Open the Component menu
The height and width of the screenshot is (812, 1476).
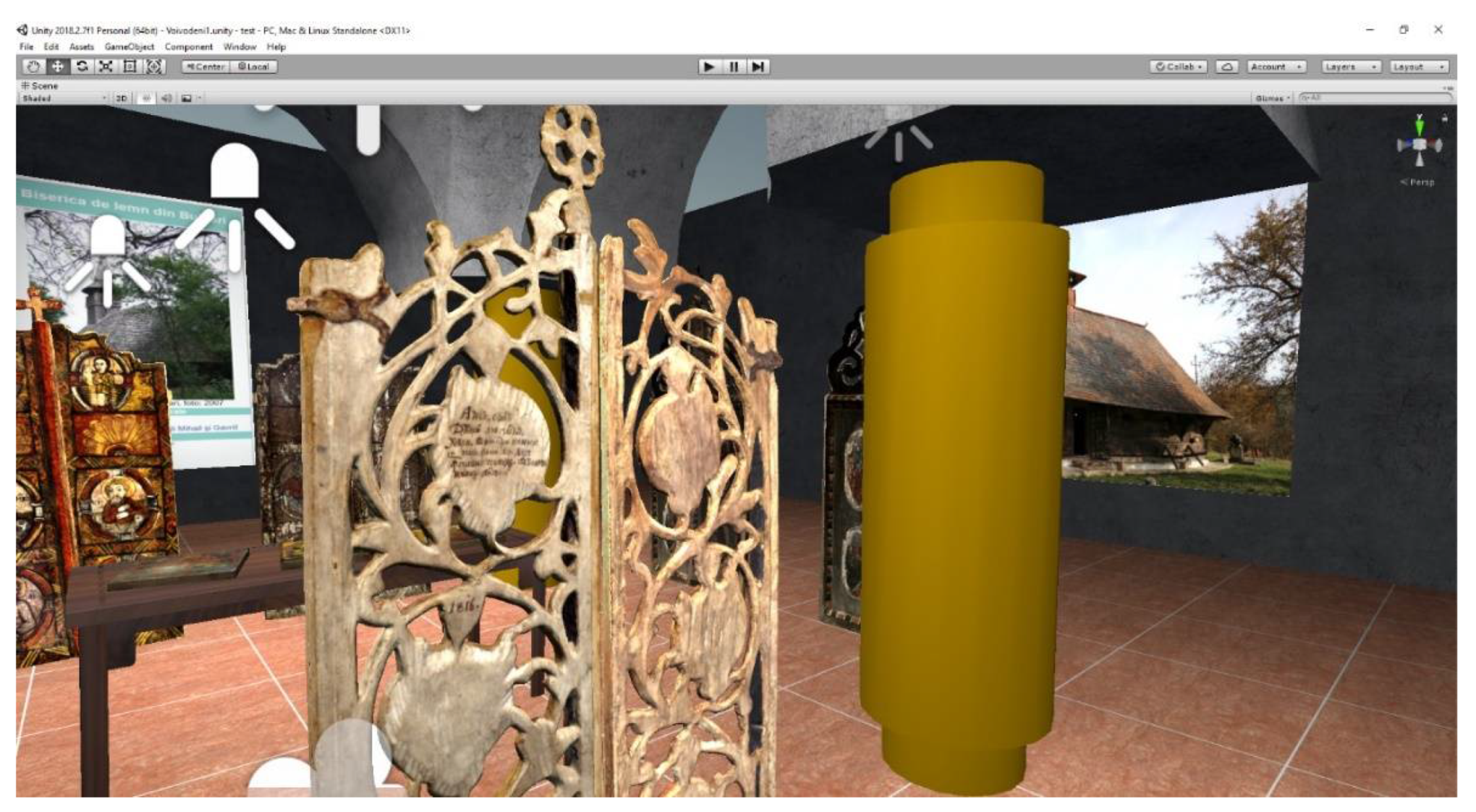[x=189, y=47]
